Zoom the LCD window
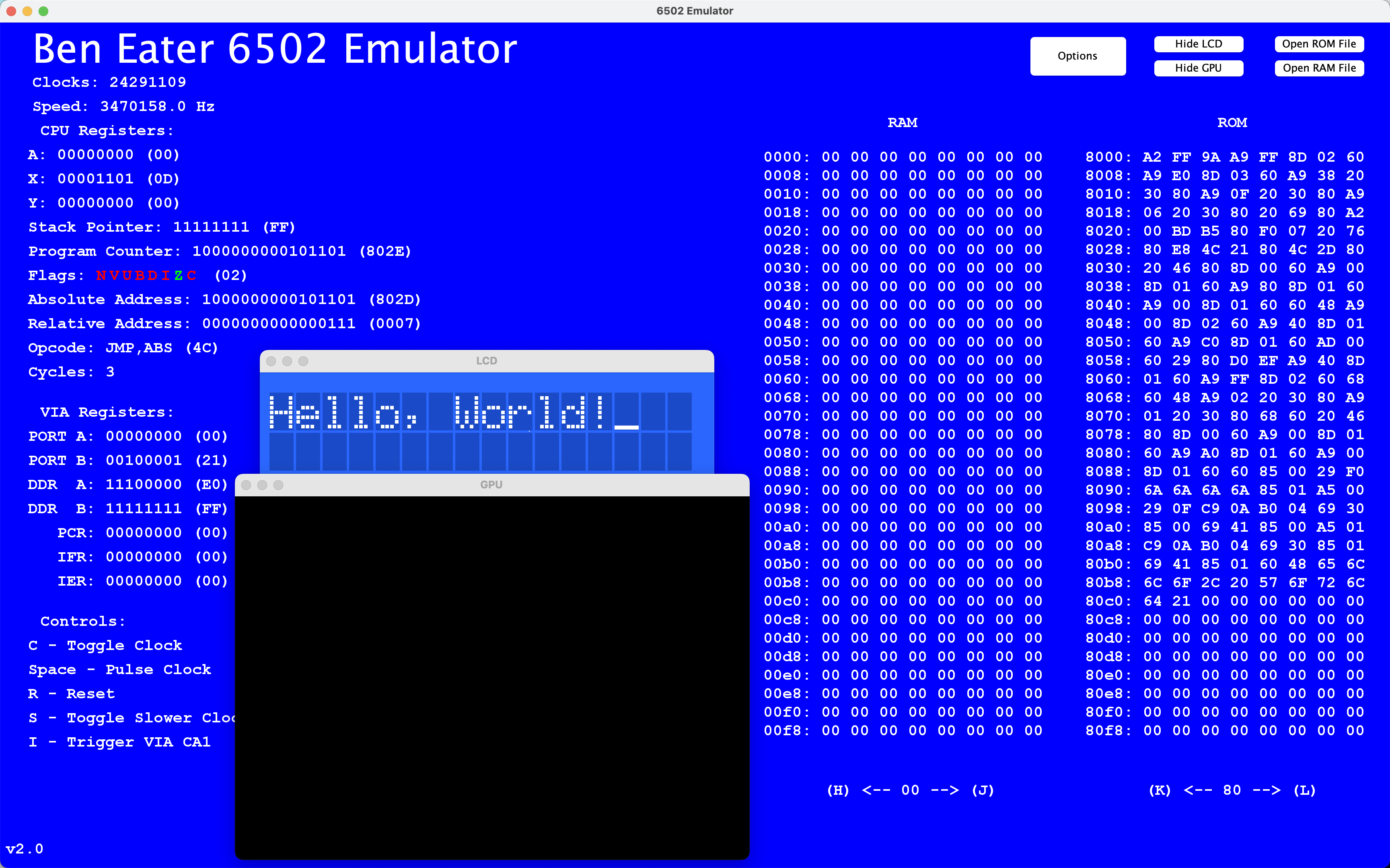The width and height of the screenshot is (1390, 868). (304, 361)
